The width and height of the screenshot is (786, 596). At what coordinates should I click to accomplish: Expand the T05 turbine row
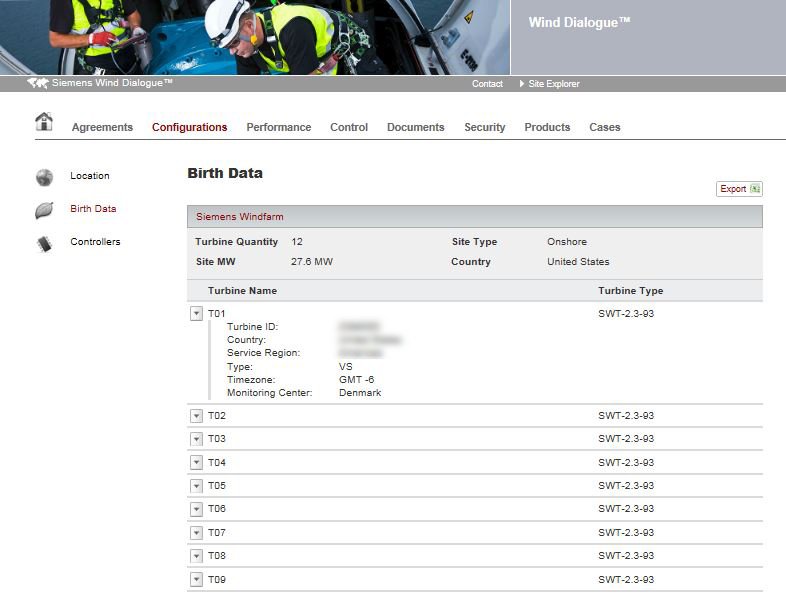coord(196,486)
